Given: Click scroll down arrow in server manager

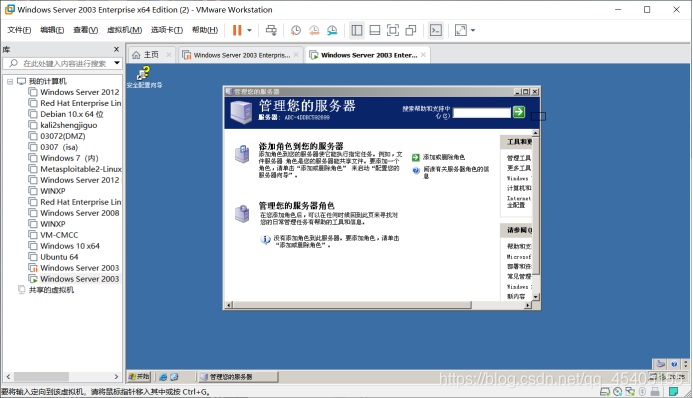Looking at the screenshot, I should click(536, 297).
